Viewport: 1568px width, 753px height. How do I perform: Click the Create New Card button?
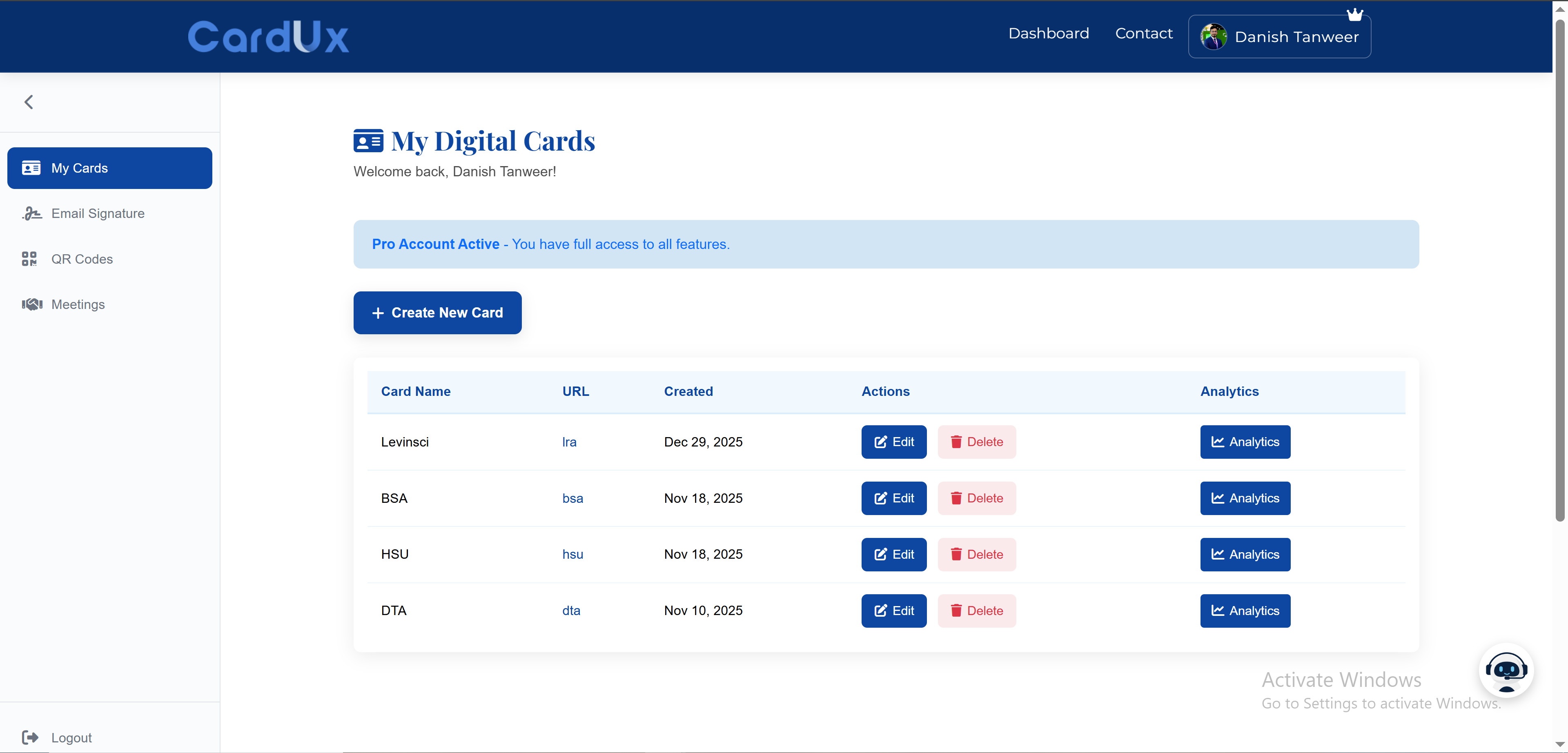pos(437,313)
